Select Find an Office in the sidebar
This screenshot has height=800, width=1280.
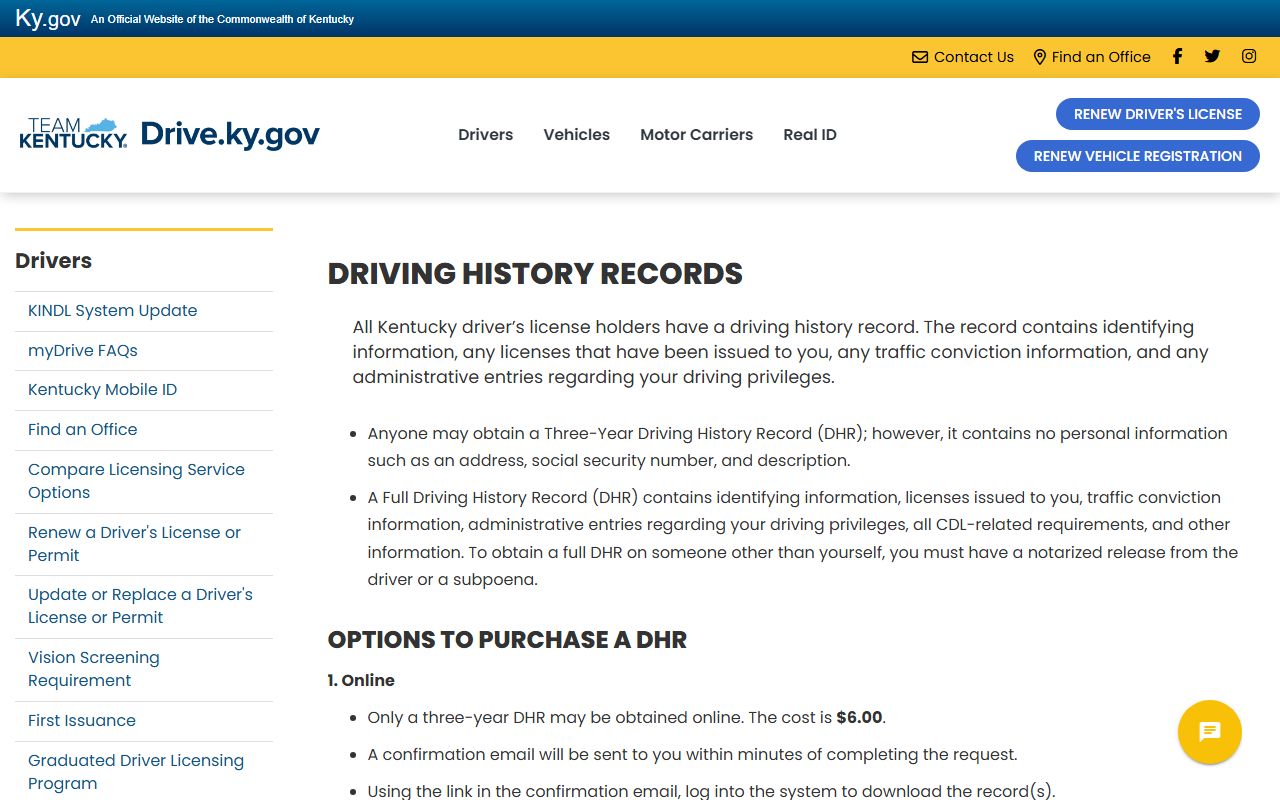83,430
